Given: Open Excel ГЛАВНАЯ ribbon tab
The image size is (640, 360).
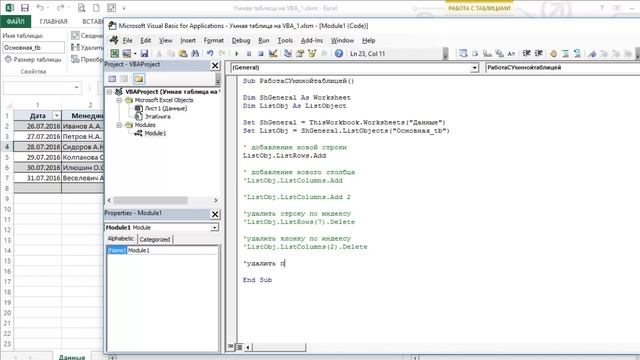Looking at the screenshot, I should [x=53, y=21].
